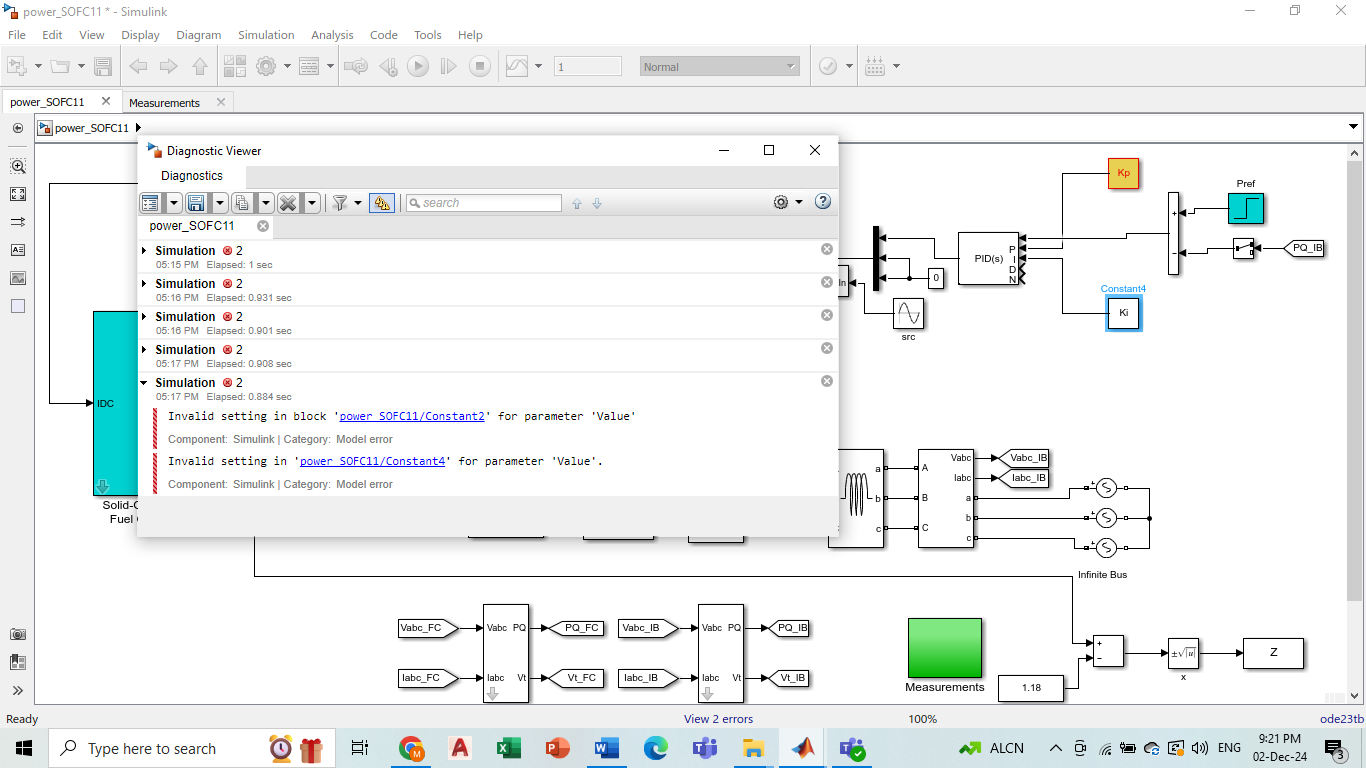Toggle MATLAB Simulink in the taskbar
Screen dimensions: 1366x768
[802, 748]
